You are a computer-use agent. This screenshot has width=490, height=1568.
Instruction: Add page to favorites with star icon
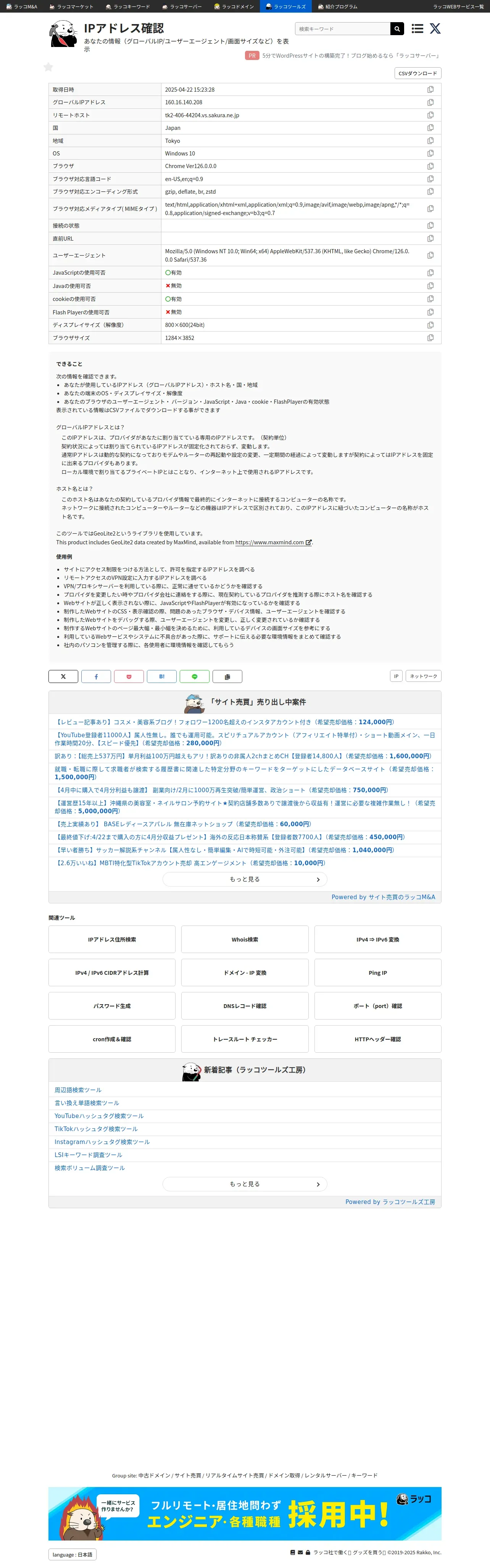point(48,67)
